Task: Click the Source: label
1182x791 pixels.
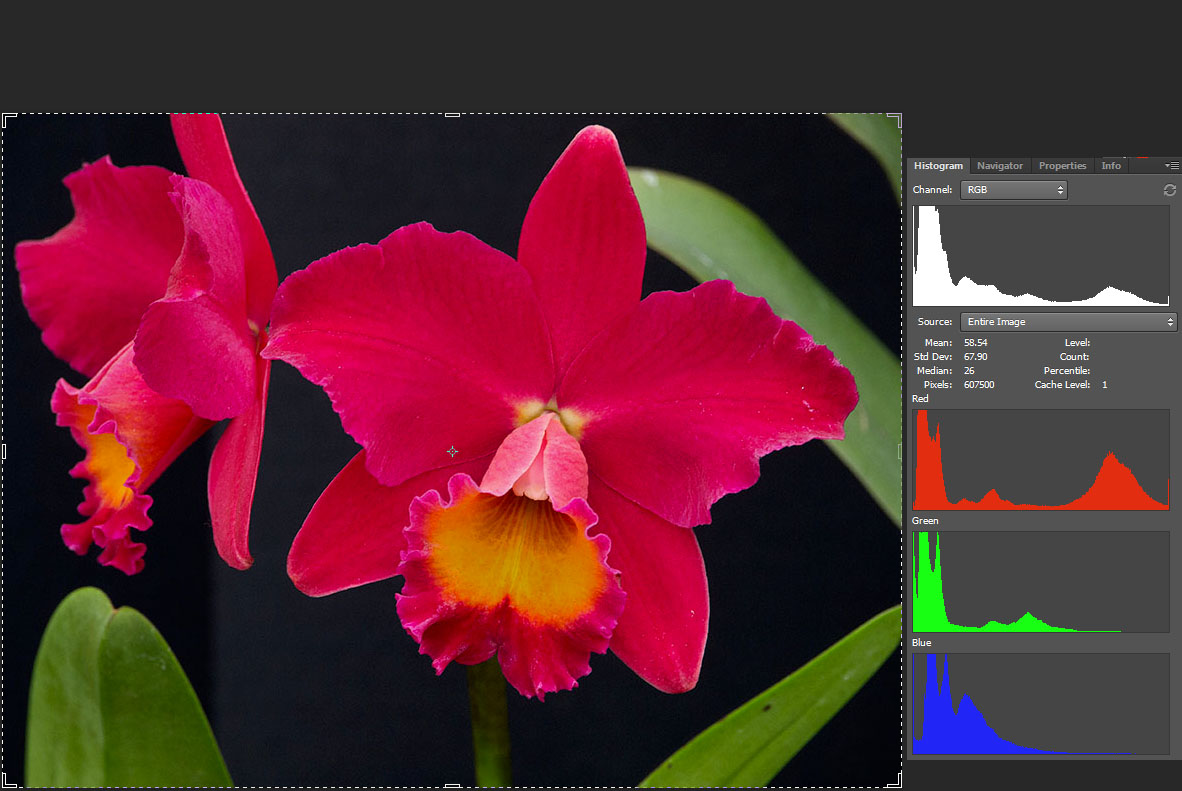Action: (x=935, y=322)
